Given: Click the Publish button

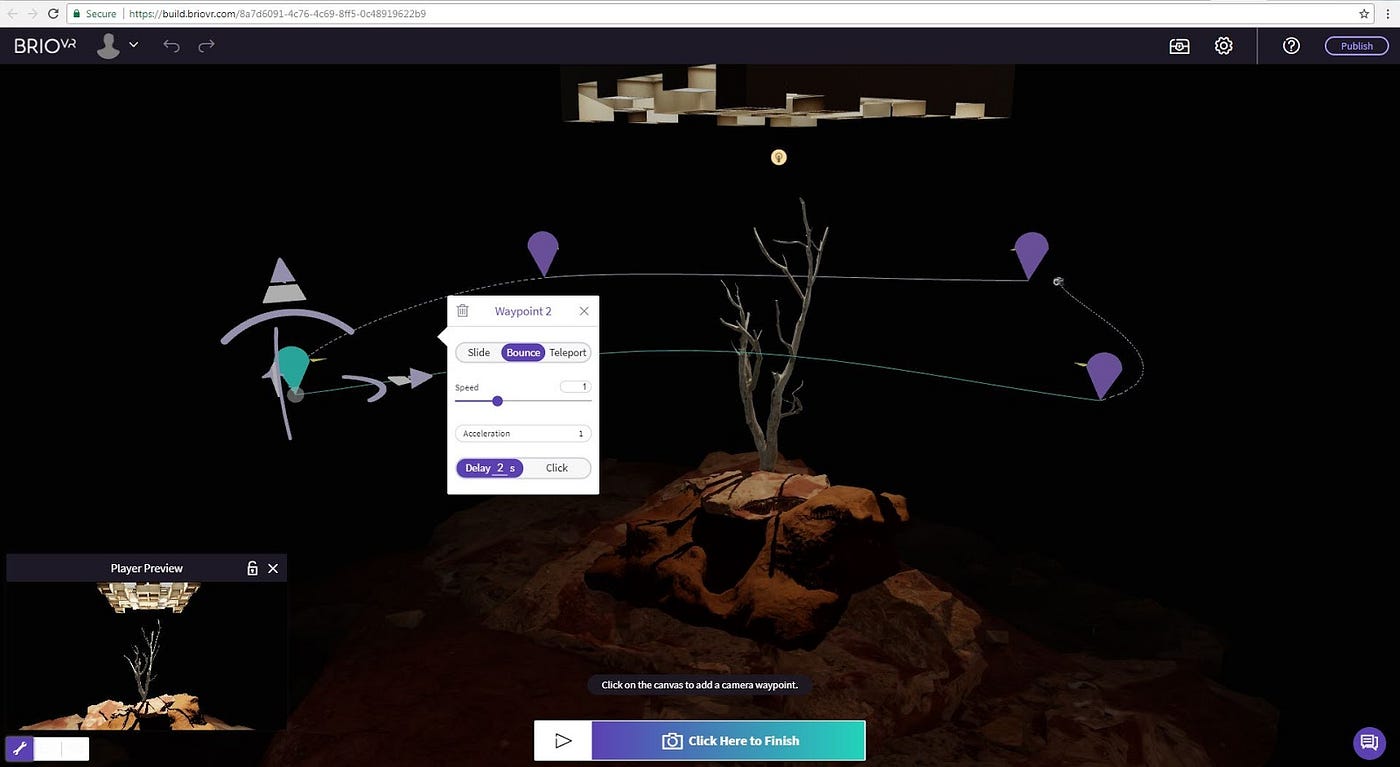Looking at the screenshot, I should [1357, 46].
